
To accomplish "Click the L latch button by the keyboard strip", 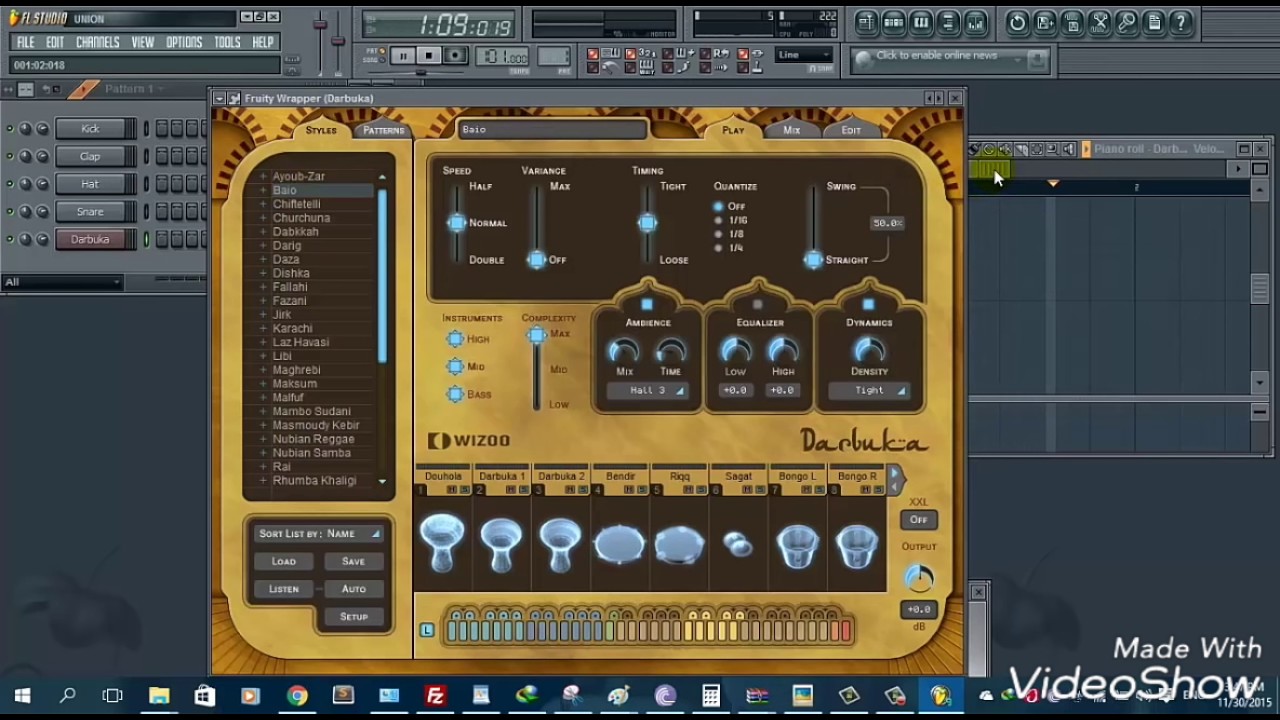I will [x=427, y=630].
